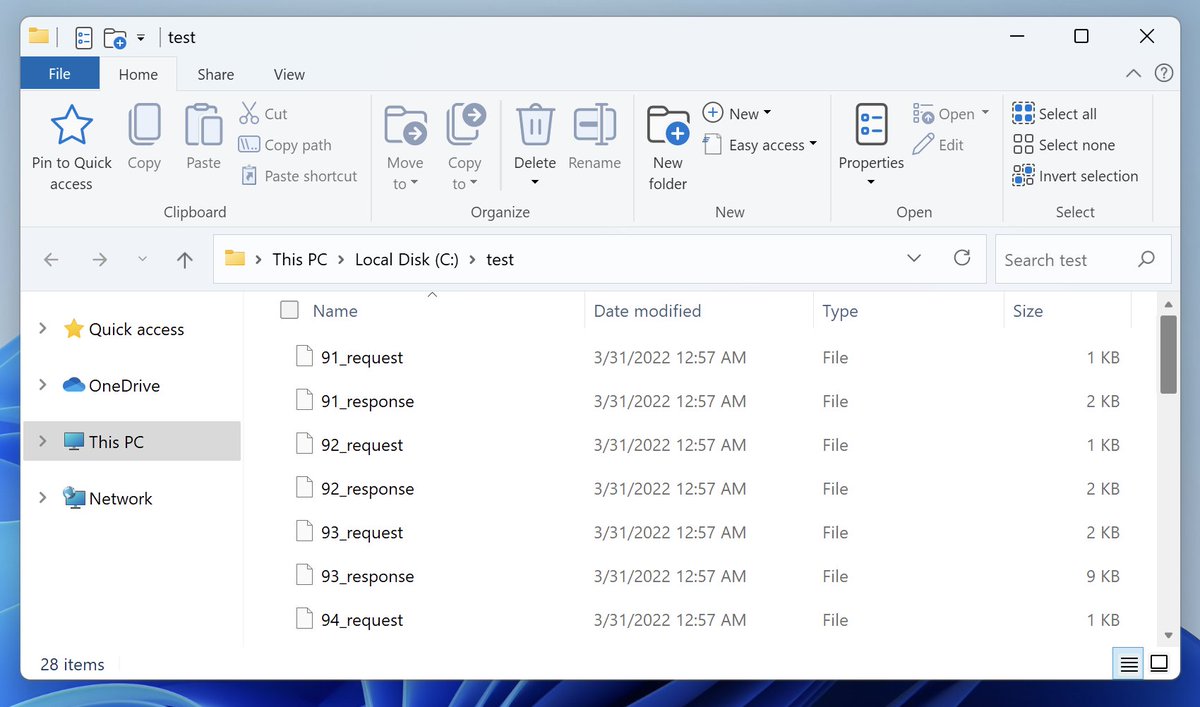Click the Rename icon
The image size is (1200, 707).
coord(594,125)
